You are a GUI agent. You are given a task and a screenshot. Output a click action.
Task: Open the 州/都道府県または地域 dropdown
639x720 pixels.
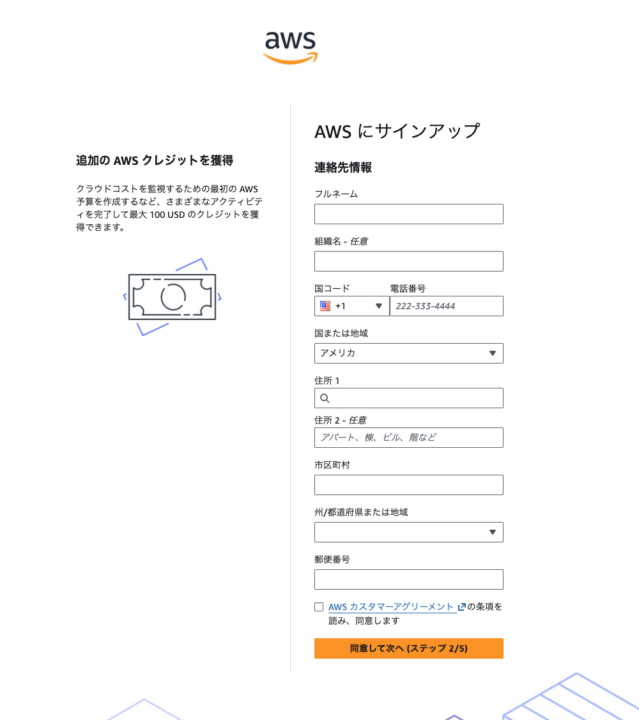coord(409,532)
